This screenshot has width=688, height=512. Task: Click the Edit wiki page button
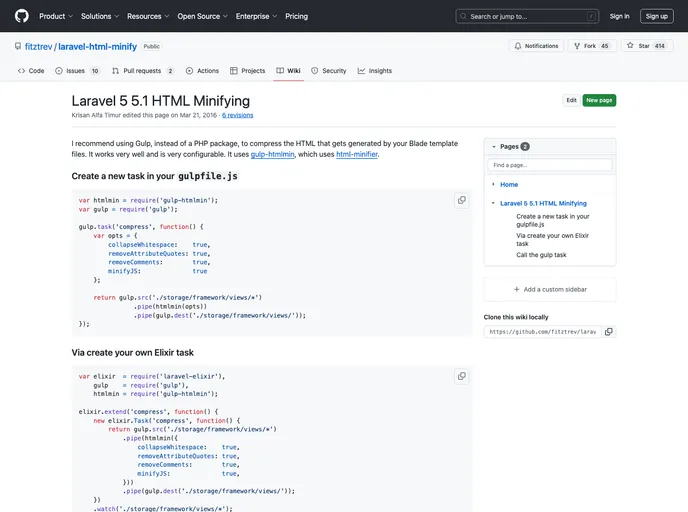pyautogui.click(x=571, y=100)
